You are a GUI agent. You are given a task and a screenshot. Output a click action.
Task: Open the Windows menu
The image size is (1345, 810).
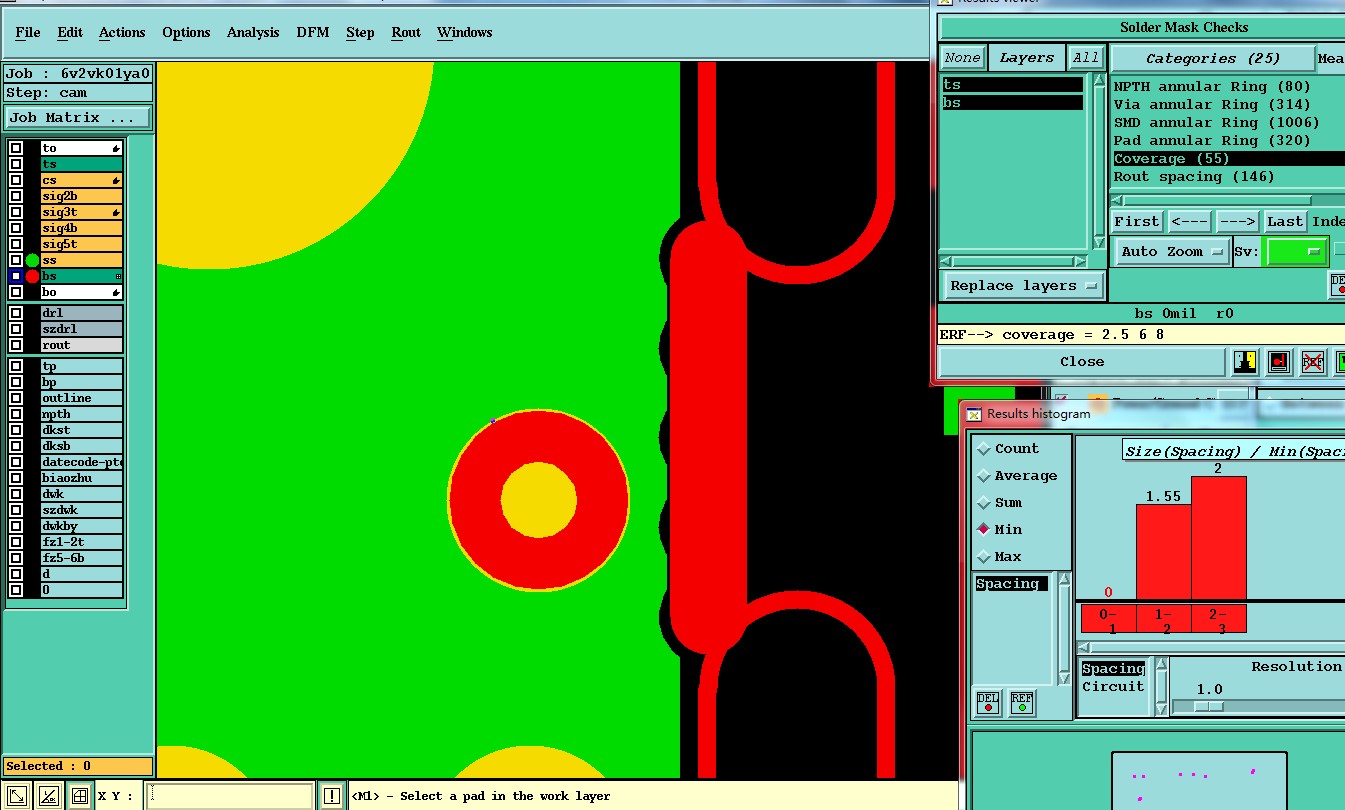[x=465, y=33]
